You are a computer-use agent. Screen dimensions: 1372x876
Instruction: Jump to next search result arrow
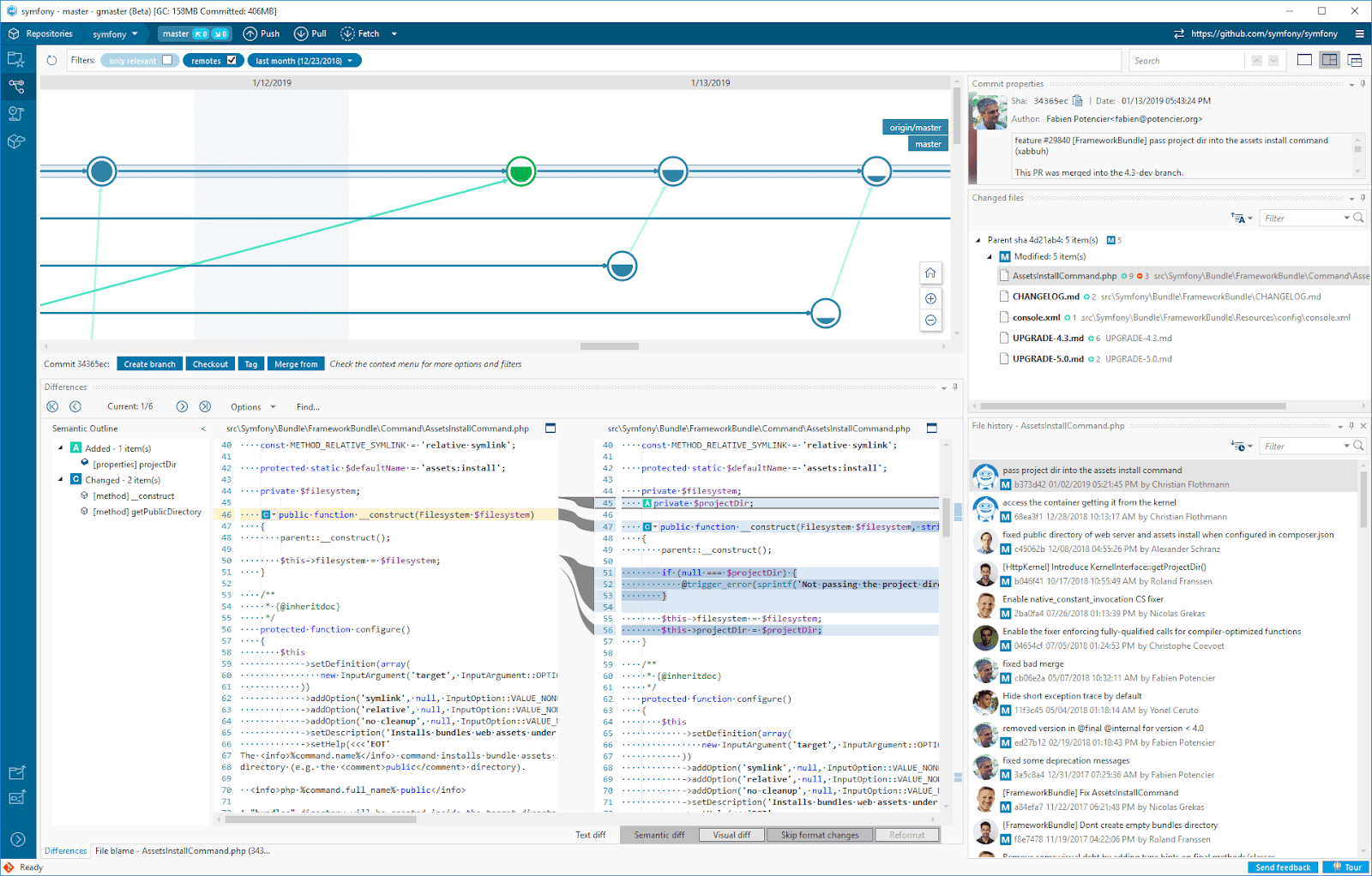coord(1273,60)
